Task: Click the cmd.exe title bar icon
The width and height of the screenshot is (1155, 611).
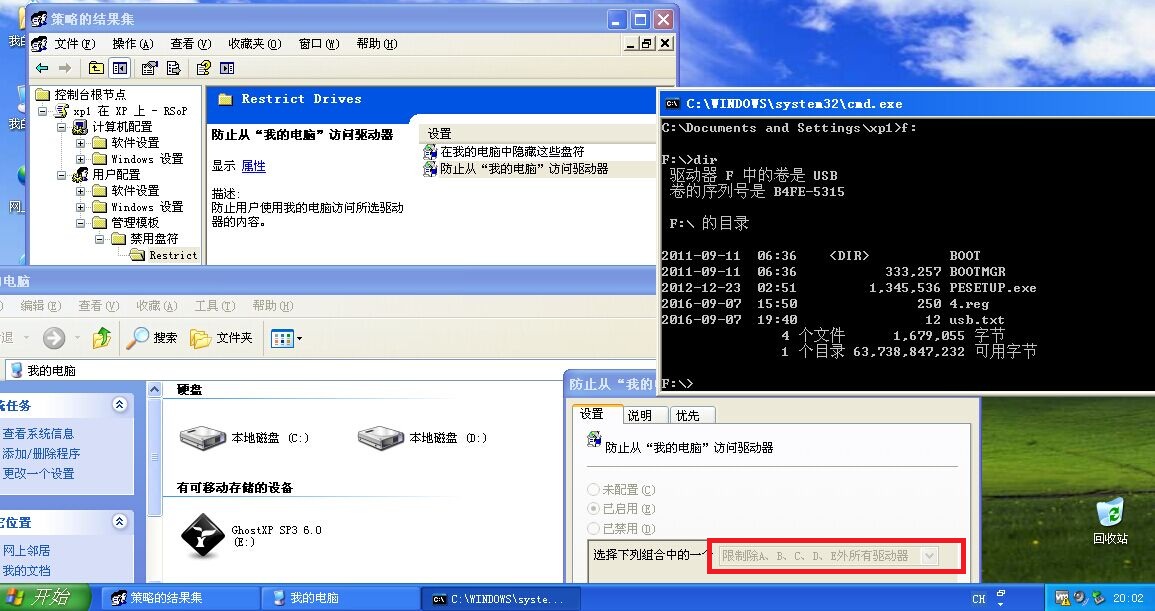Action: pos(672,104)
